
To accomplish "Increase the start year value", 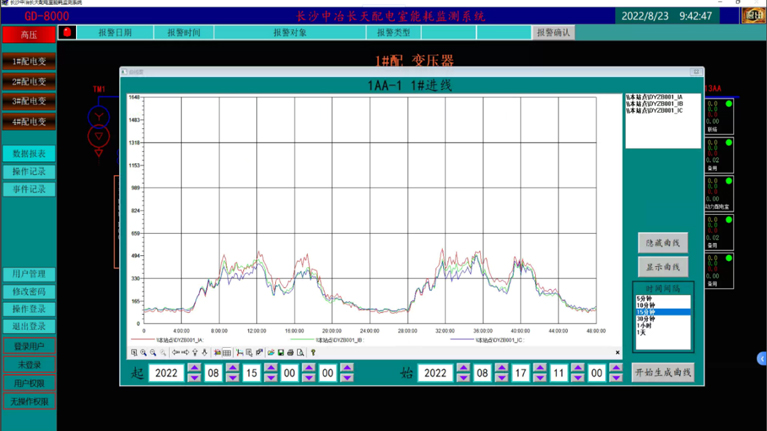I will coord(194,367).
